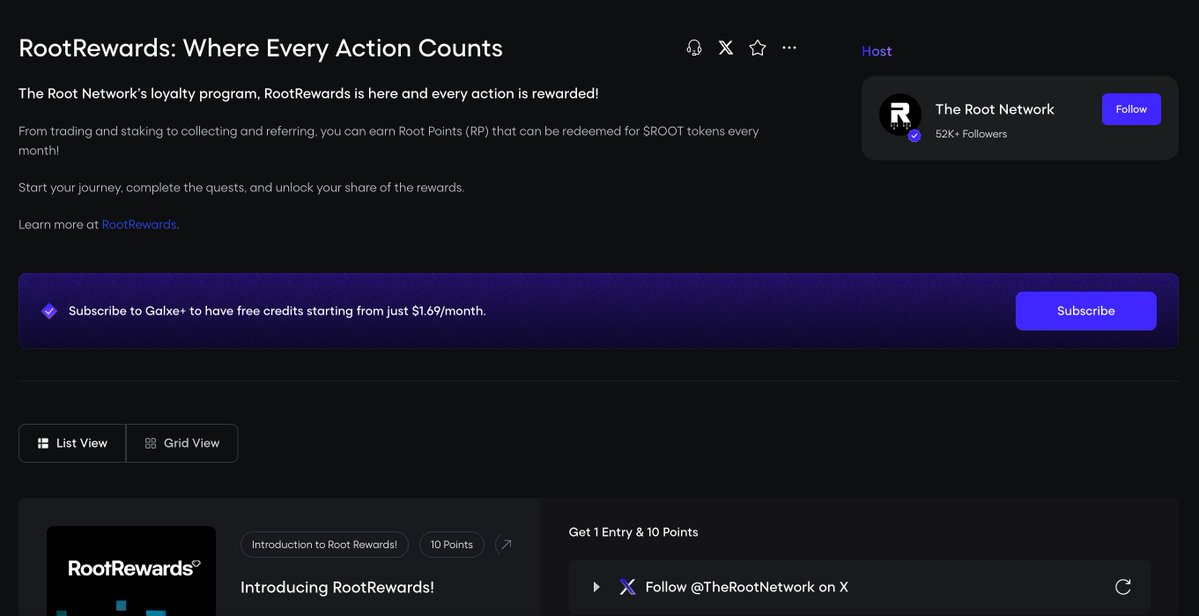Screen dimensions: 1199x616
Task: Click the Introduction to Root Rewards! tag
Action: point(324,545)
